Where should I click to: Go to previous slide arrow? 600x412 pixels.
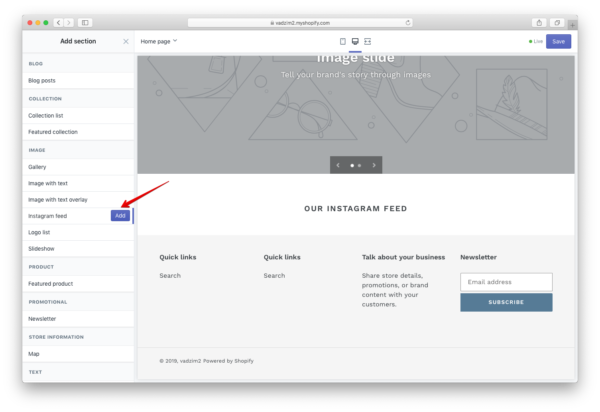point(338,165)
